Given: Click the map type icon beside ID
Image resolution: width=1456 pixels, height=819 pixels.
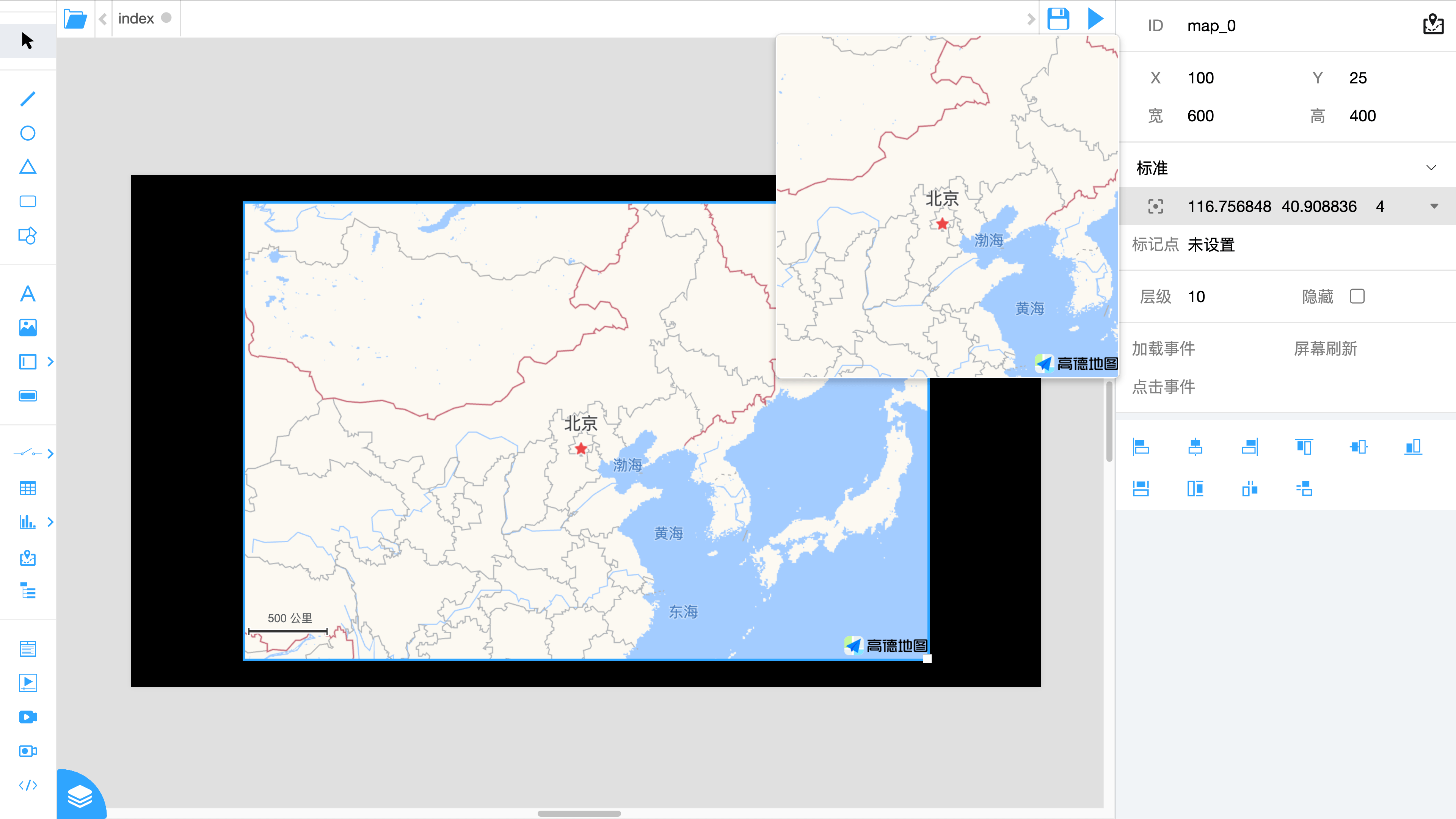Looking at the screenshot, I should 1433,25.
